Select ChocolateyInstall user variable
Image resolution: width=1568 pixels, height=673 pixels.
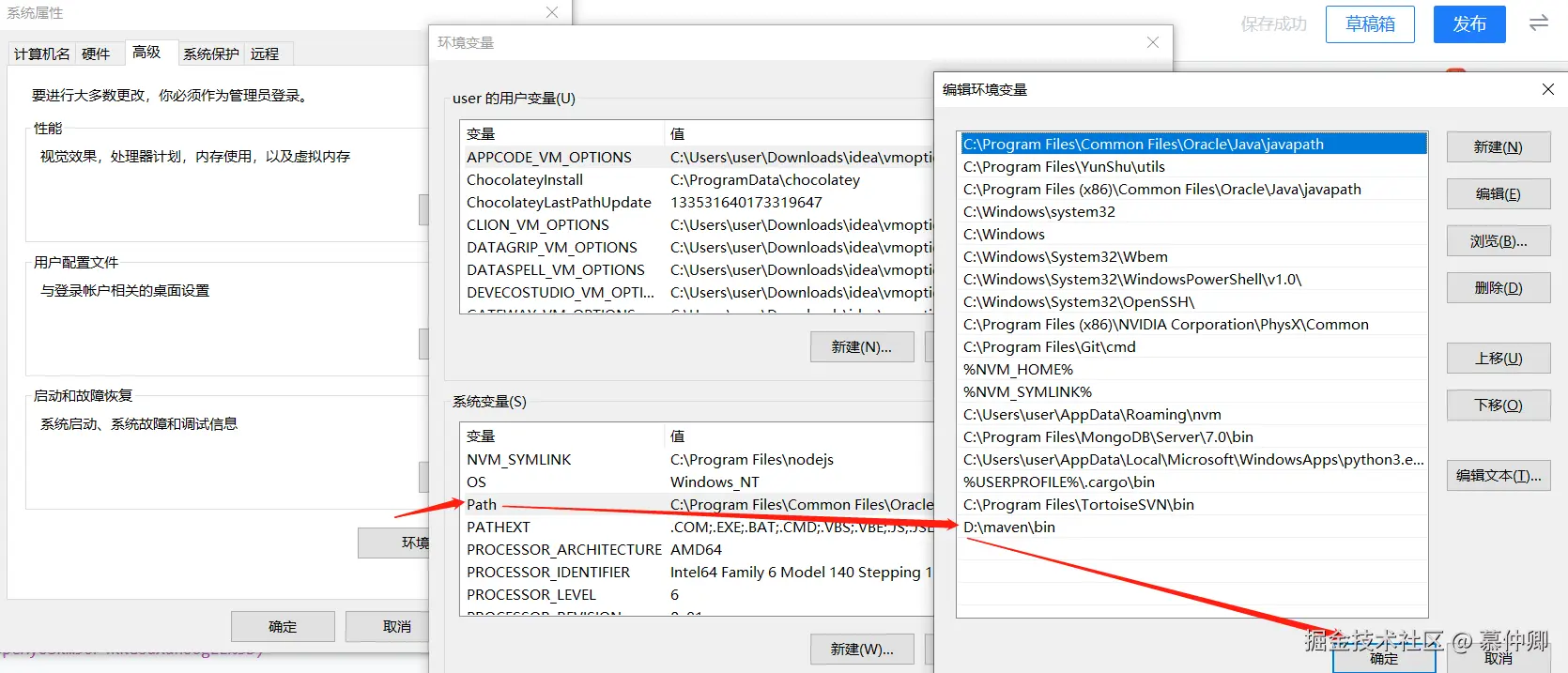[x=698, y=179]
